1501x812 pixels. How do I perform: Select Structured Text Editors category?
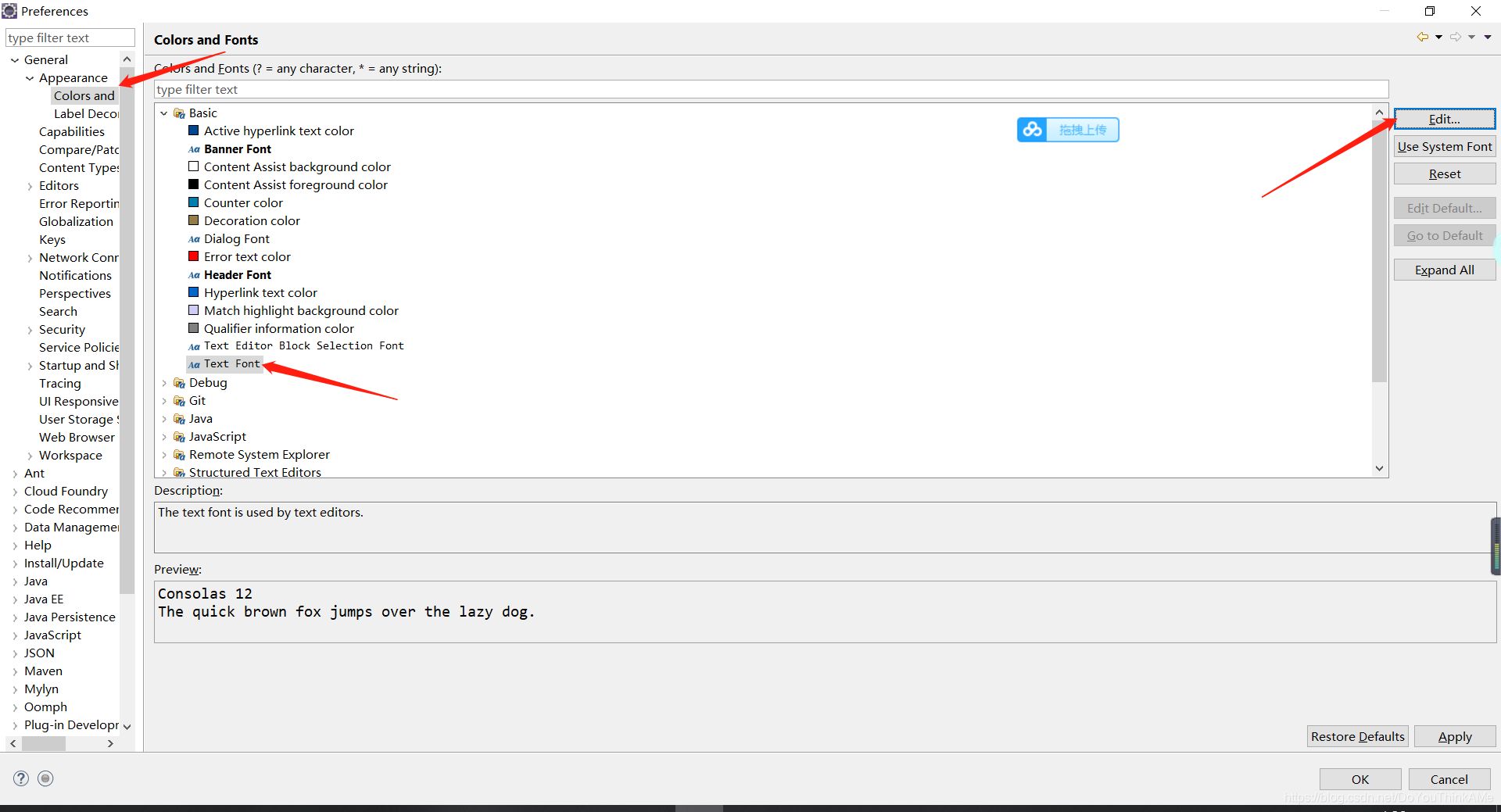(x=255, y=472)
